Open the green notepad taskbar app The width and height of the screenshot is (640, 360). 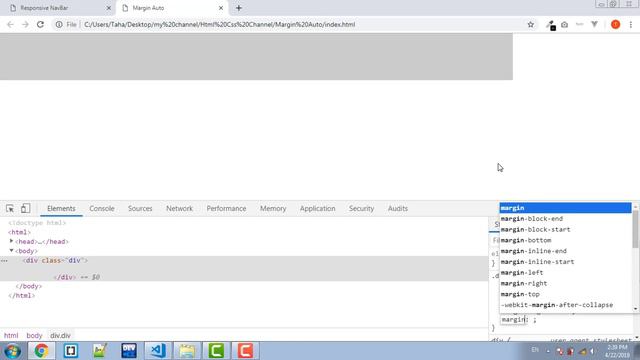point(100,351)
